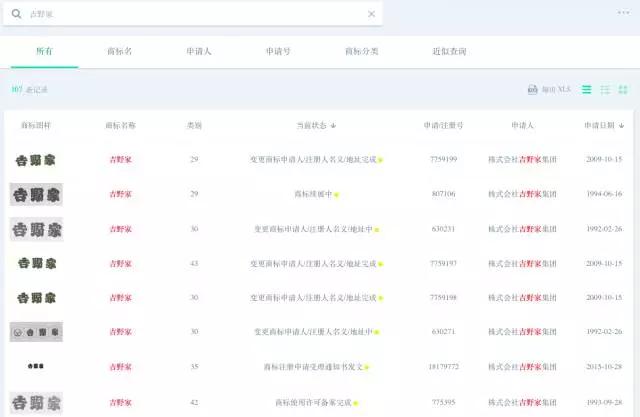Click registration number 775395
The image size is (640, 417).
[443, 402]
